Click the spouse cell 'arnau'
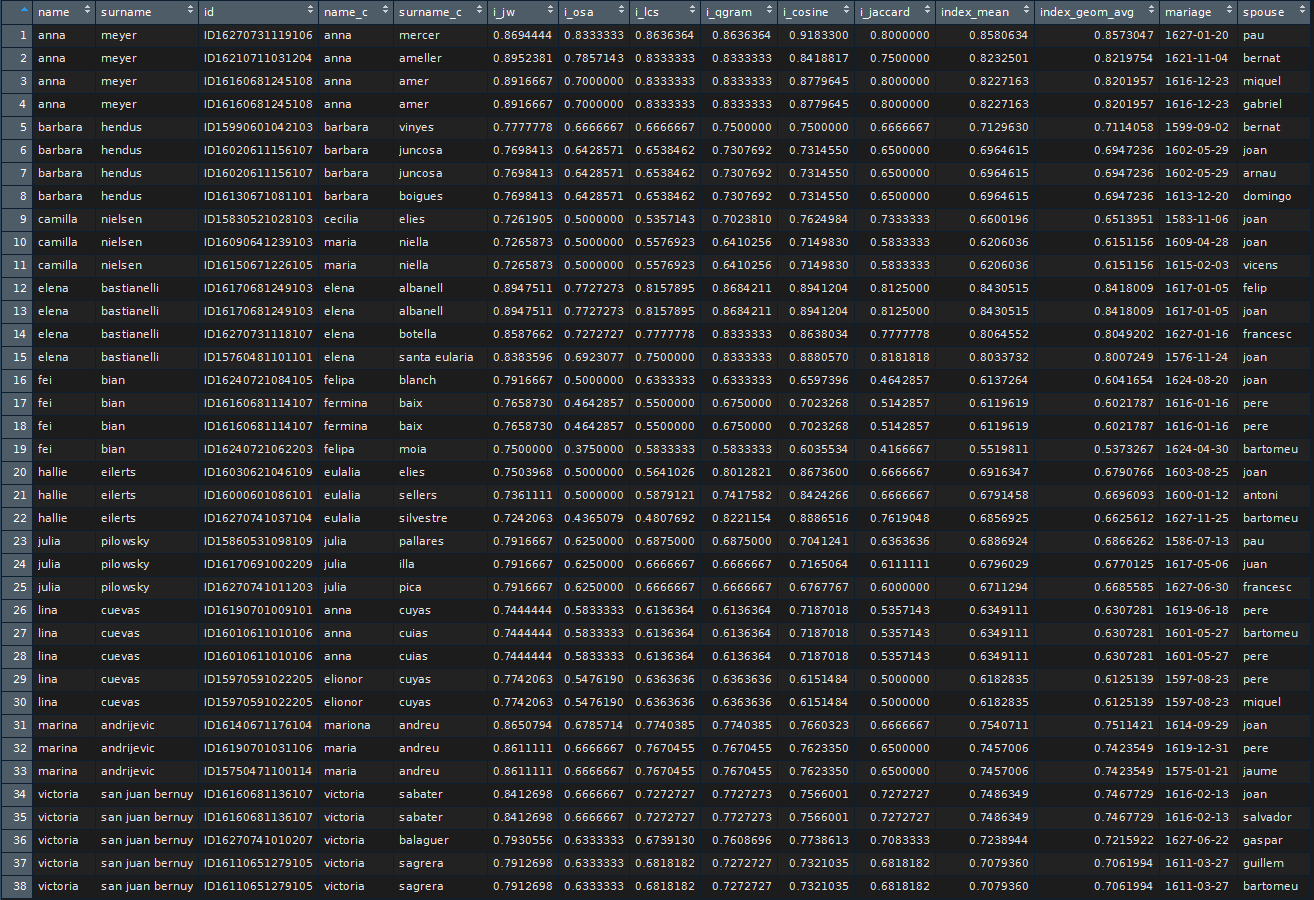Image resolution: width=1314 pixels, height=900 pixels. click(x=1258, y=173)
